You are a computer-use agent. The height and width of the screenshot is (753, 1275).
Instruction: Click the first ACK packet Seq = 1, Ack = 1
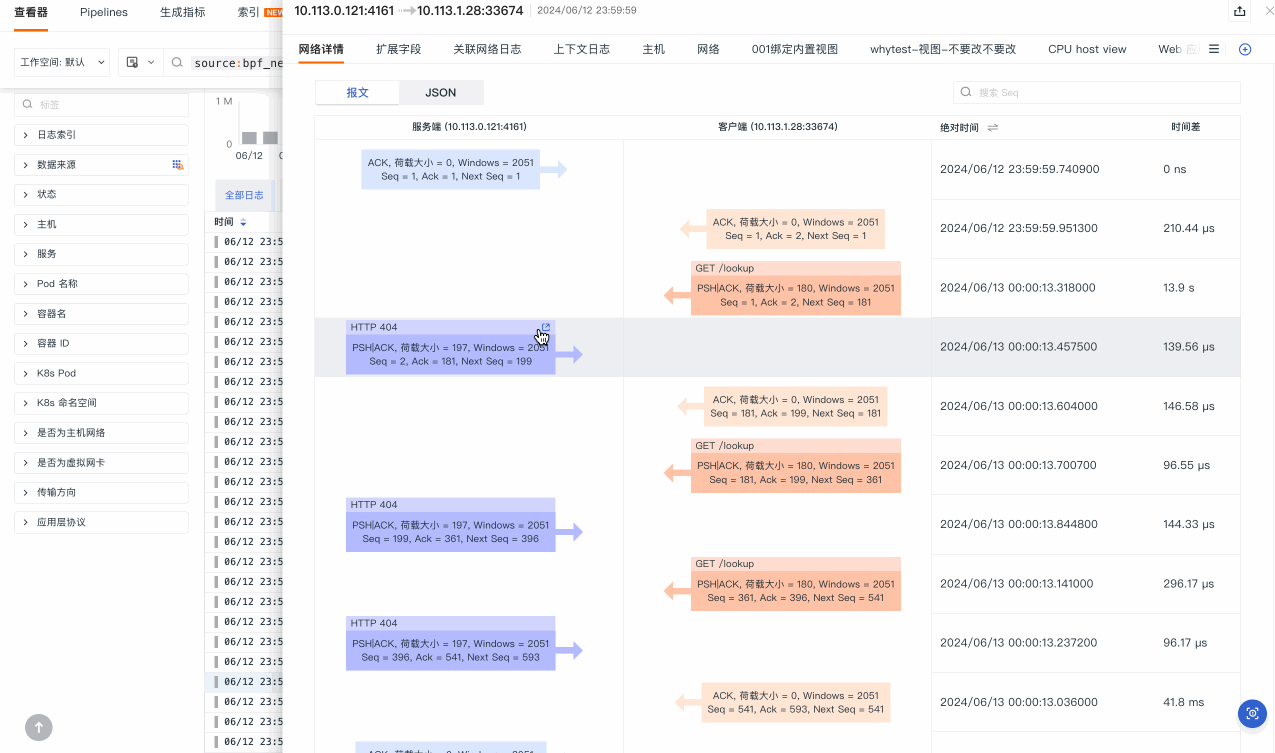(x=451, y=169)
